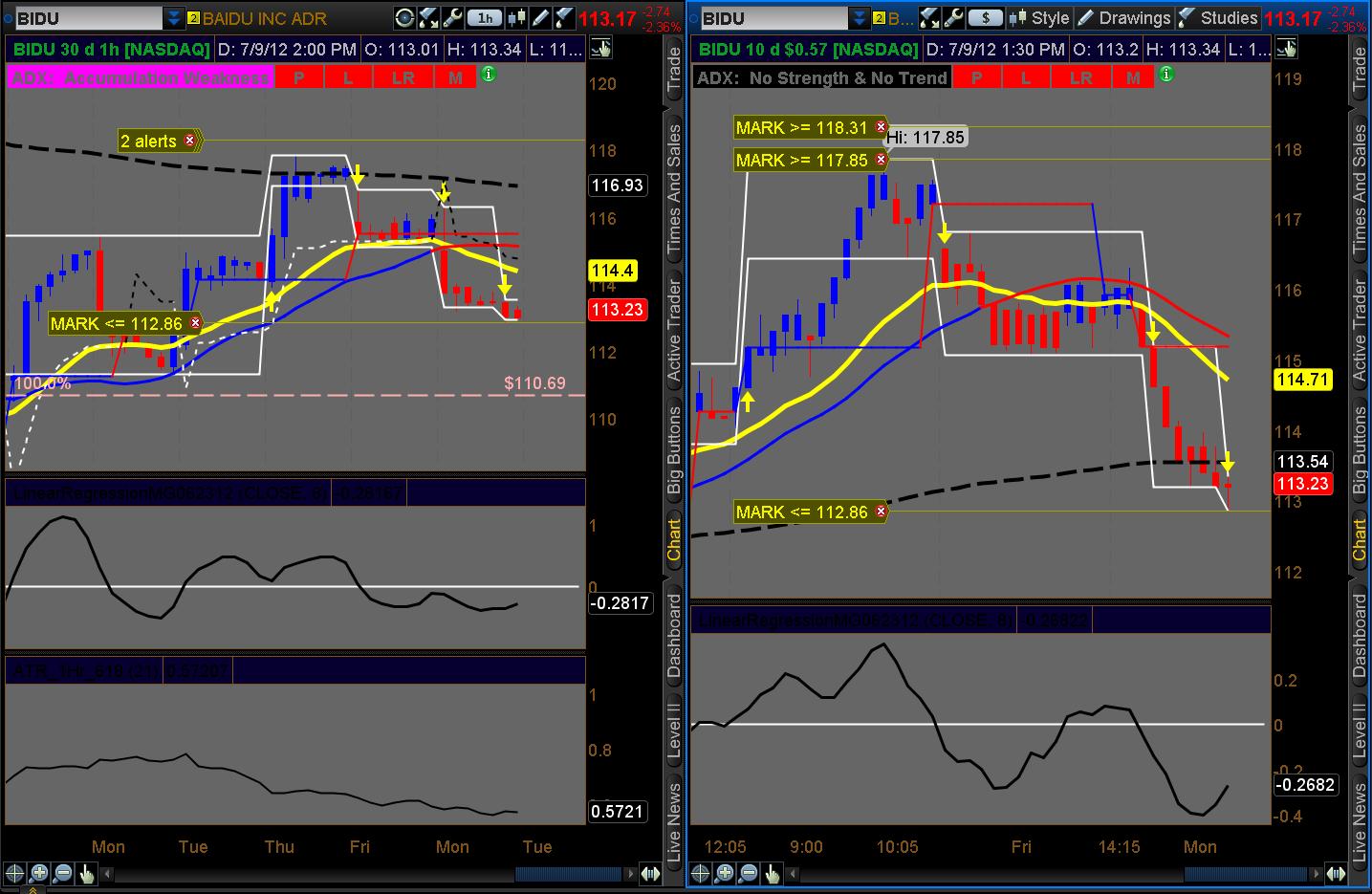1372x894 pixels.
Task: Open Level II tab beside left chart
Action: point(675,730)
